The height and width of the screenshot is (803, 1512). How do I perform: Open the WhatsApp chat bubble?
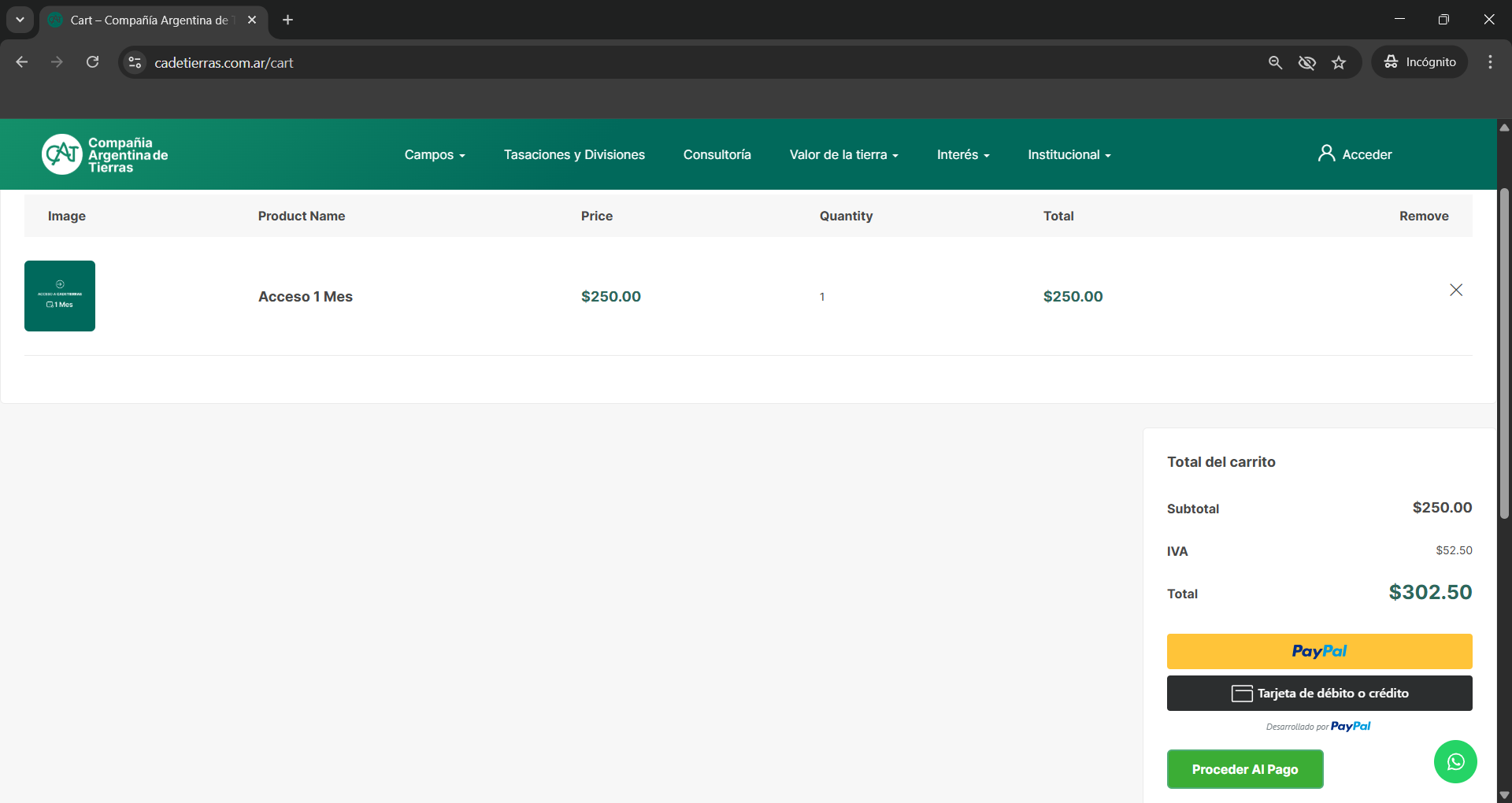coord(1455,761)
